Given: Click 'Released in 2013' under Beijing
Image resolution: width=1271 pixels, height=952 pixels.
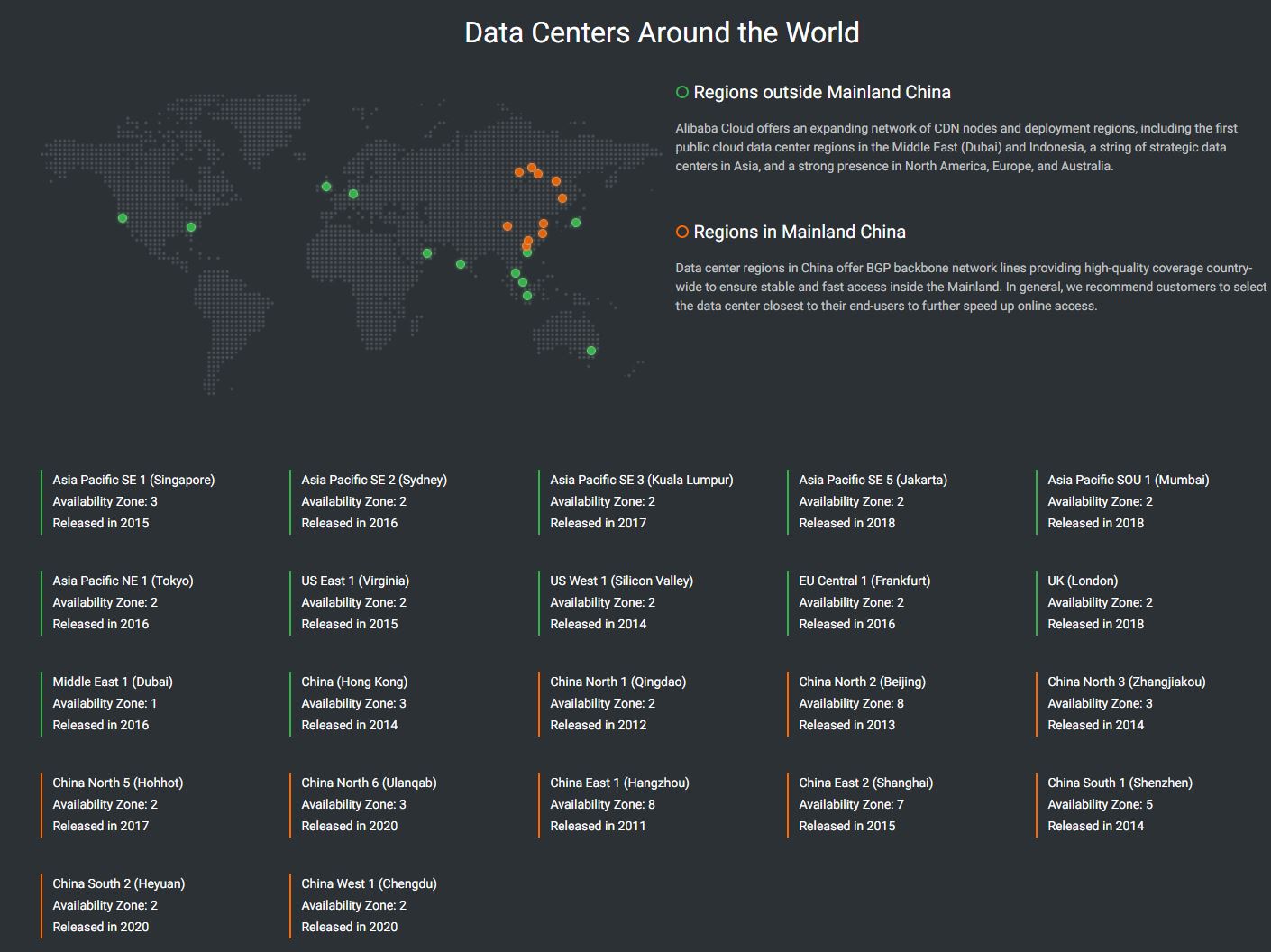Looking at the screenshot, I should pos(847,725).
